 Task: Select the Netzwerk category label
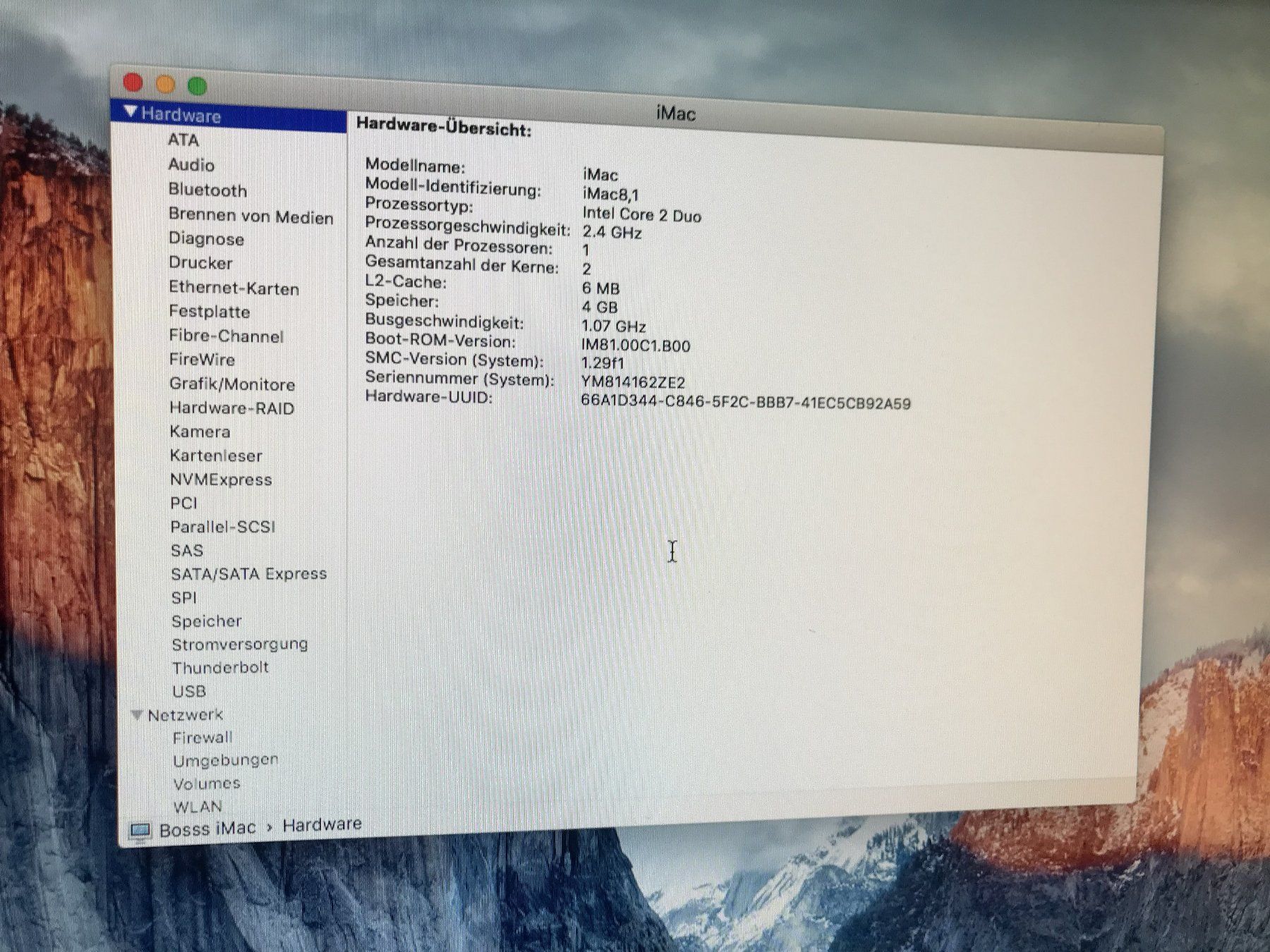pos(185,715)
